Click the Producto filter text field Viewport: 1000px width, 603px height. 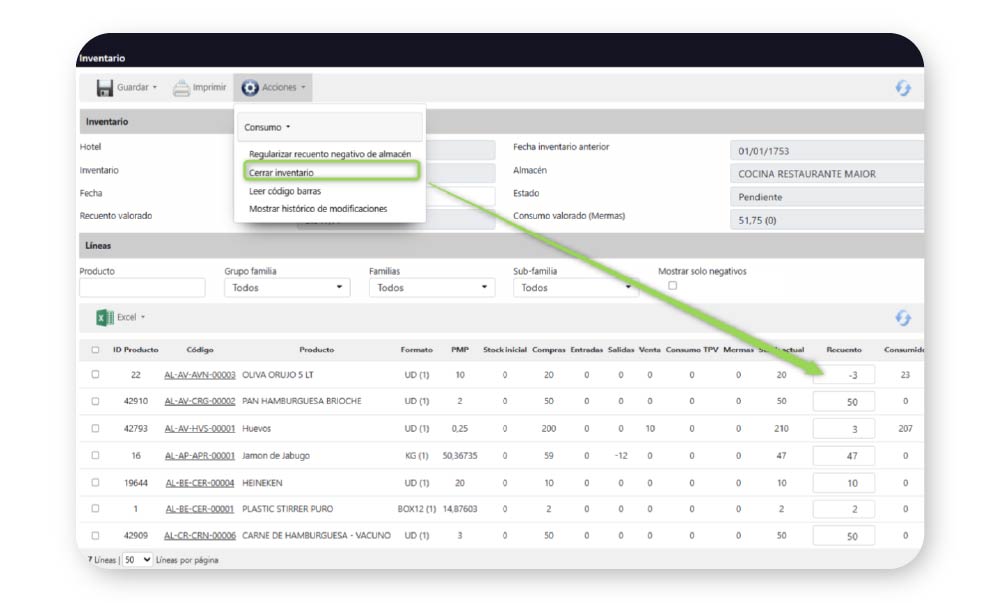coord(142,288)
